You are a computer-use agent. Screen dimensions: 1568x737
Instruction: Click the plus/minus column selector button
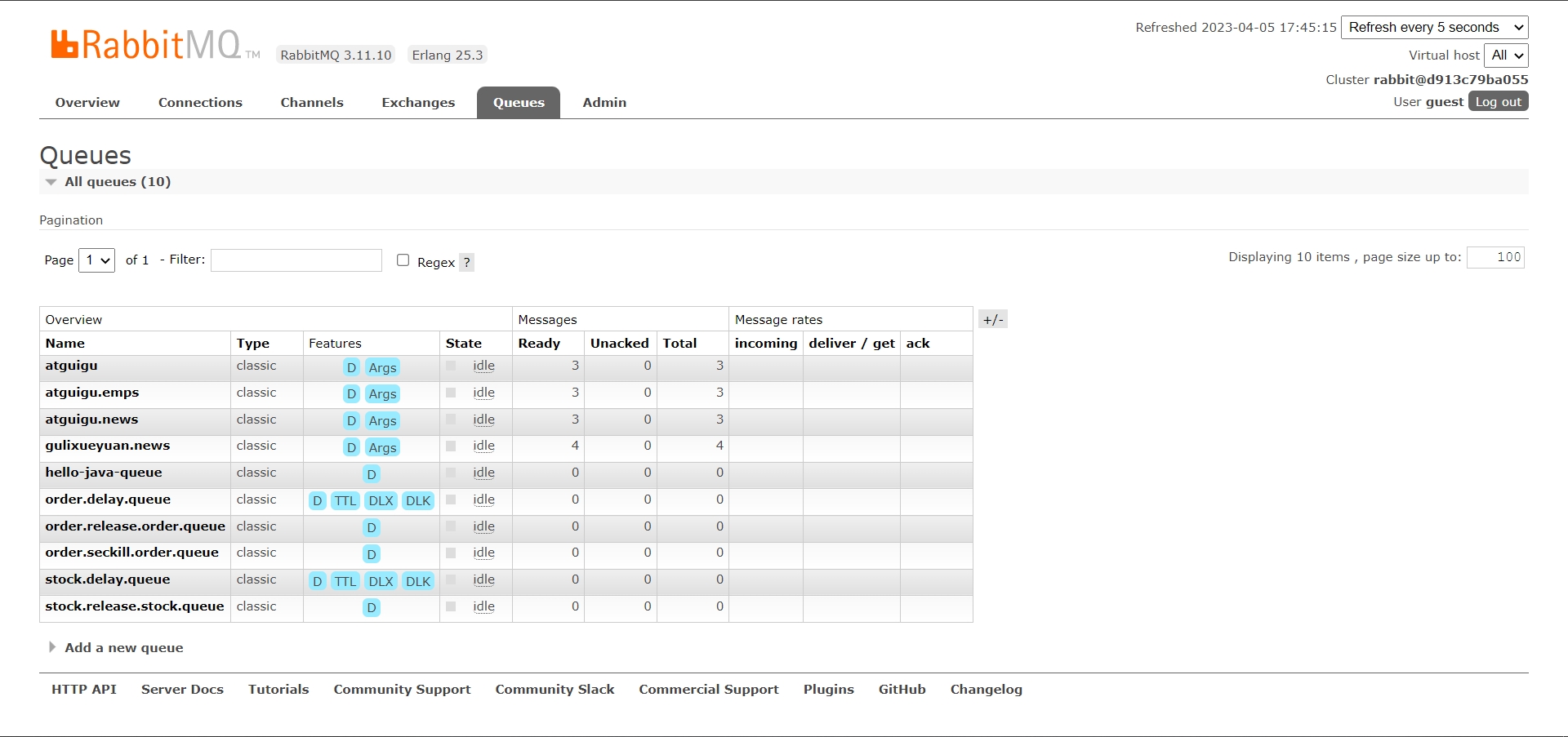[x=993, y=319]
